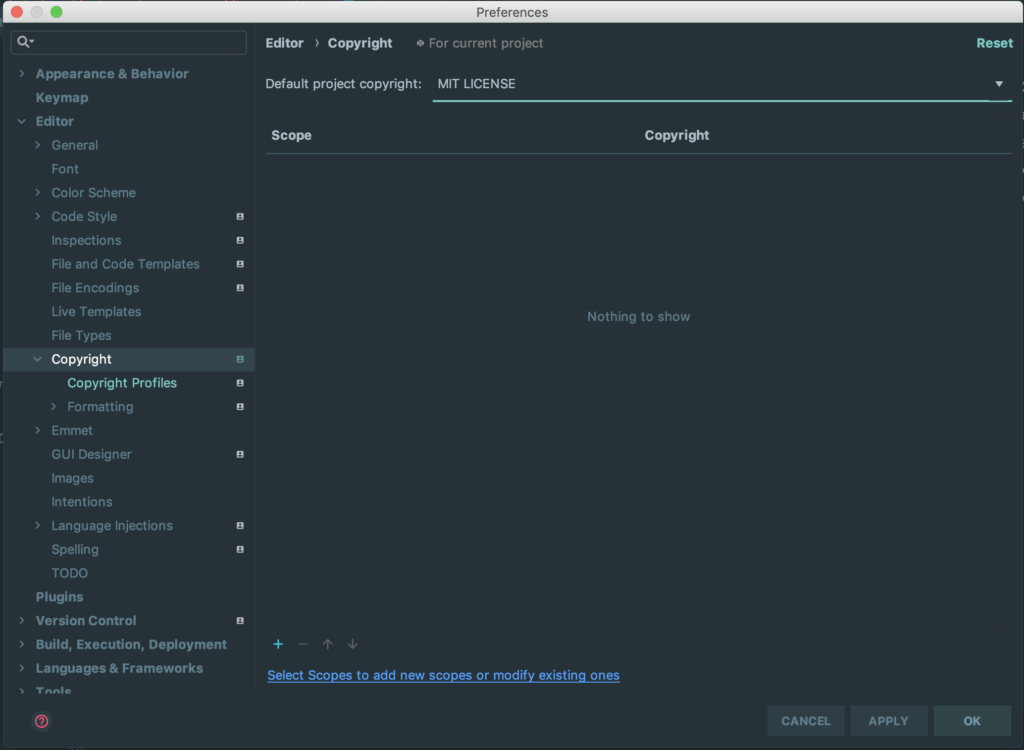Viewport: 1024px width, 750px height.
Task: Expand the Version Control section
Action: tap(21, 620)
